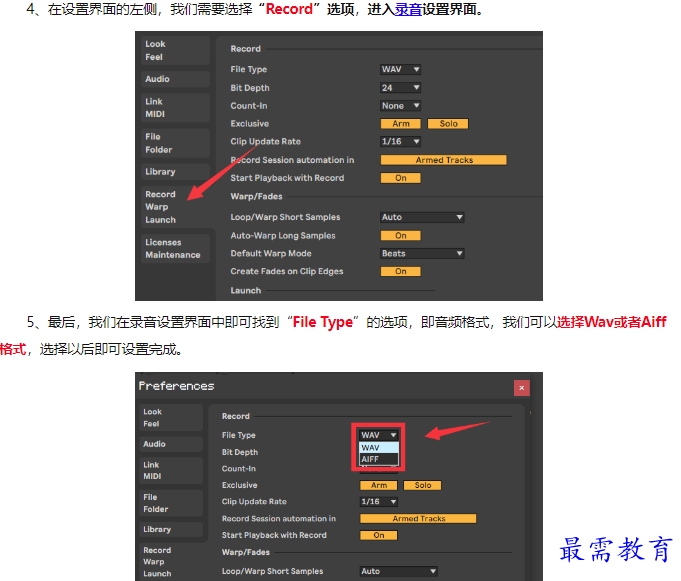Select Library tab in step 4 screenshot
The width and height of the screenshot is (681, 581).
tap(175, 172)
